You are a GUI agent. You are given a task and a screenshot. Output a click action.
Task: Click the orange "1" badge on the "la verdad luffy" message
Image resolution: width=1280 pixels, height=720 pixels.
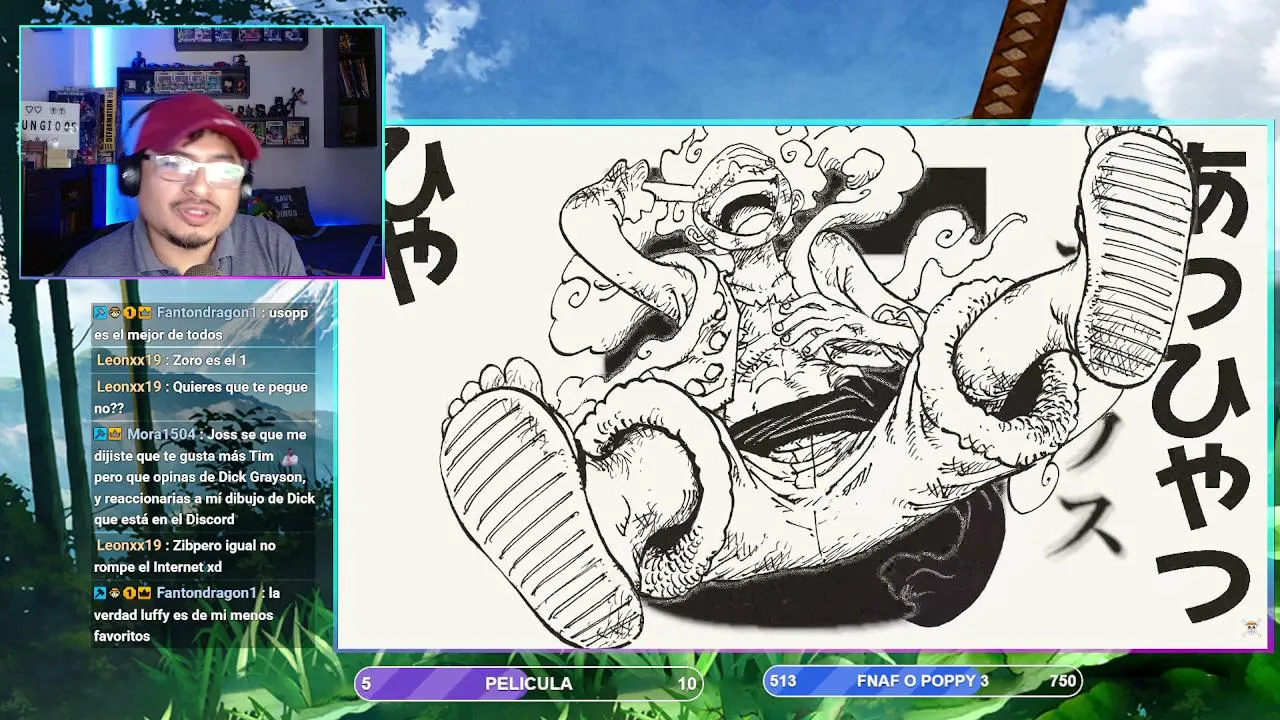pos(129,593)
